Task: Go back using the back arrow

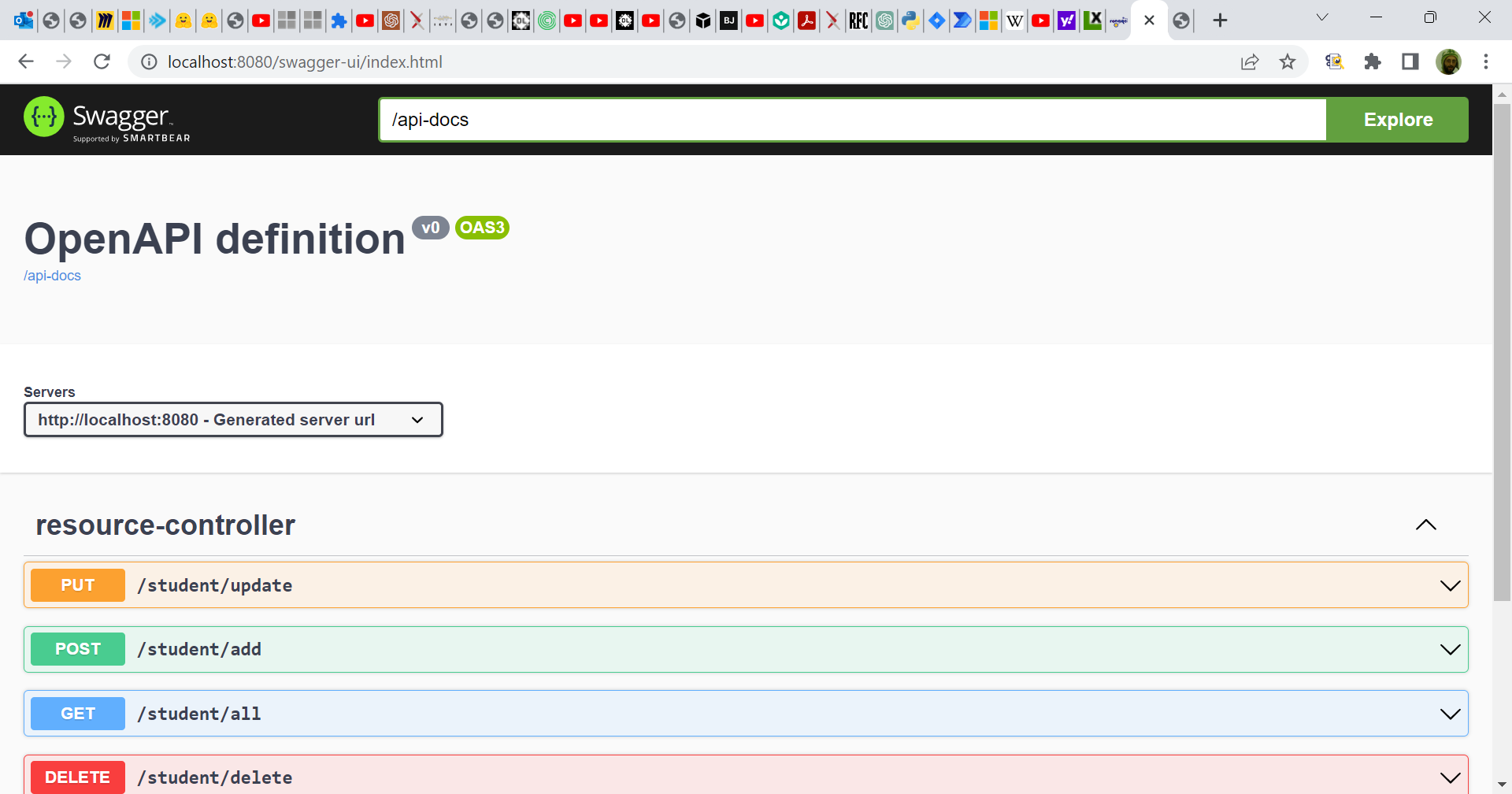Action: 26,61
